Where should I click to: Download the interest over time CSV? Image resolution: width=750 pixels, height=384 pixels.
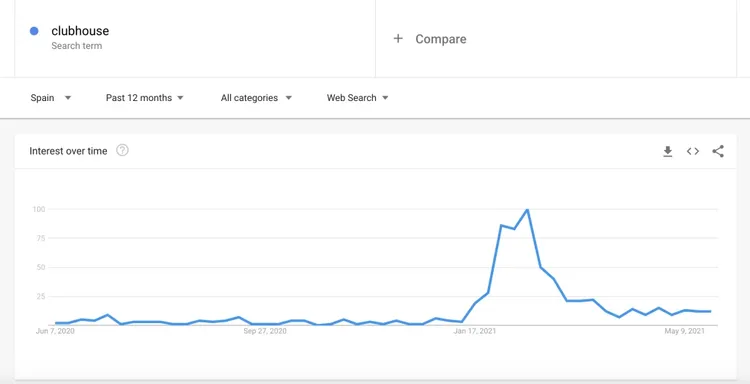(x=668, y=152)
